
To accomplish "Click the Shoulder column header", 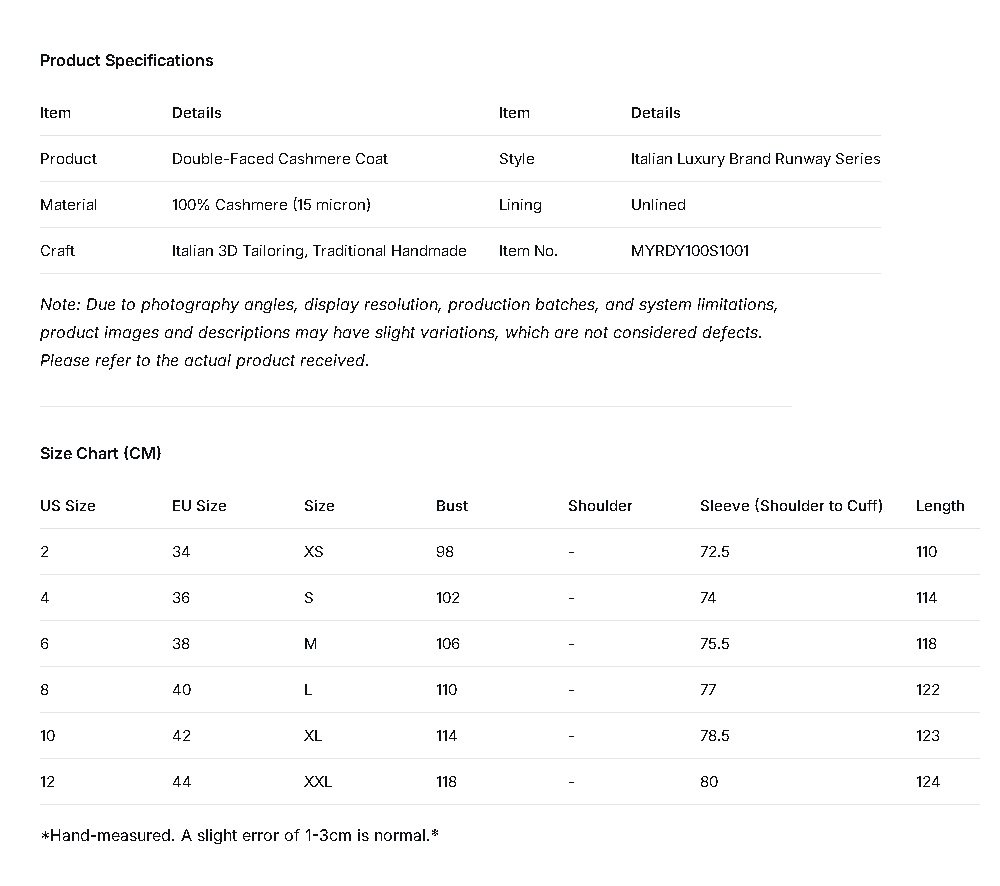I will tap(600, 506).
